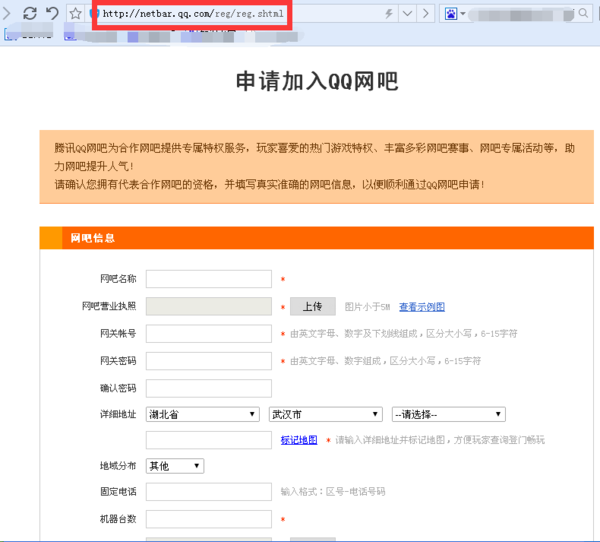600x542 pixels.
Task: Click the Baidu paw search engine icon
Action: tap(451, 14)
